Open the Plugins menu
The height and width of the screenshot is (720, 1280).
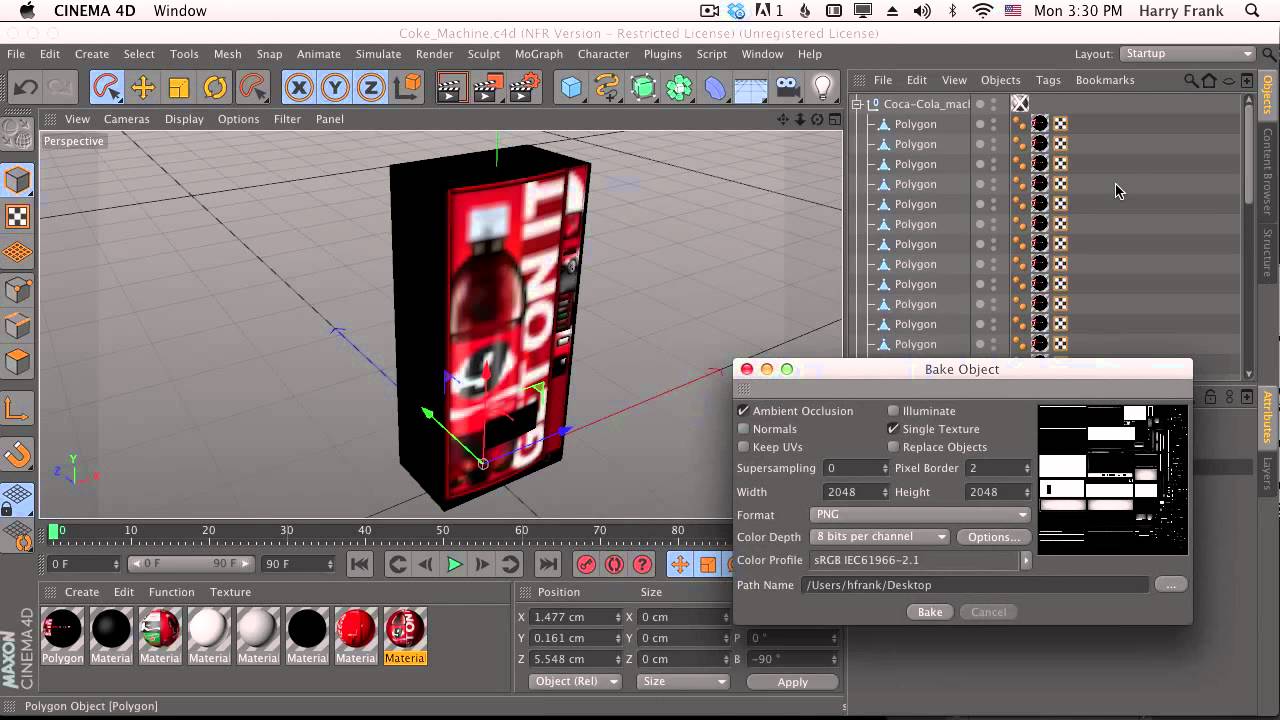[x=662, y=54]
